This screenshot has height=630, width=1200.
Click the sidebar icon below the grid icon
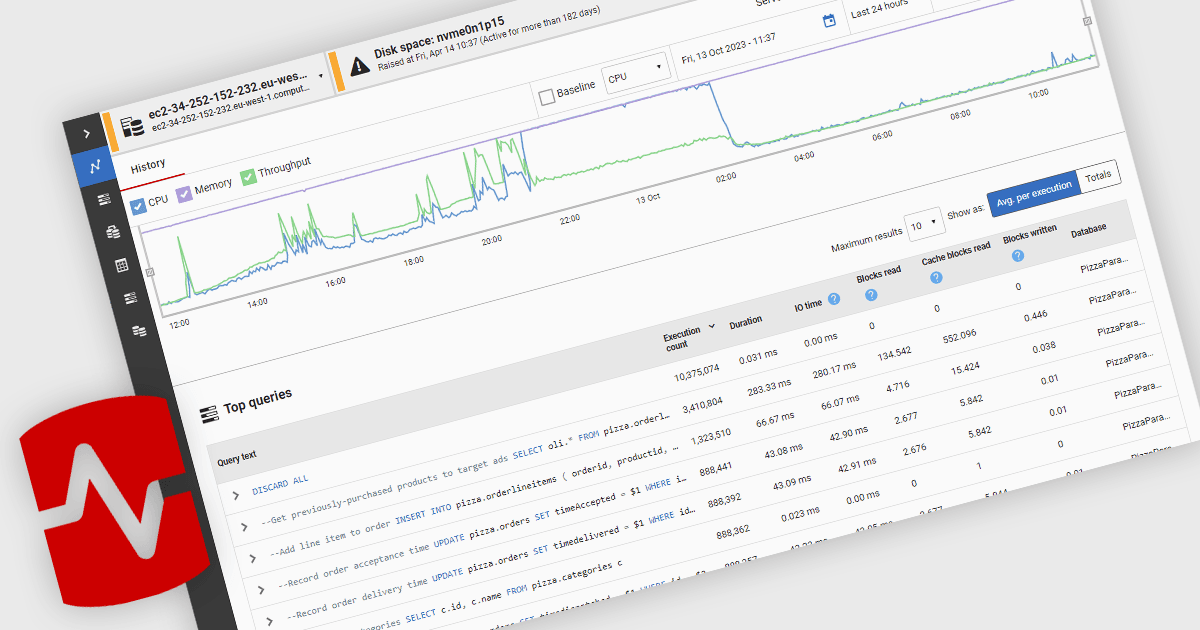(129, 298)
